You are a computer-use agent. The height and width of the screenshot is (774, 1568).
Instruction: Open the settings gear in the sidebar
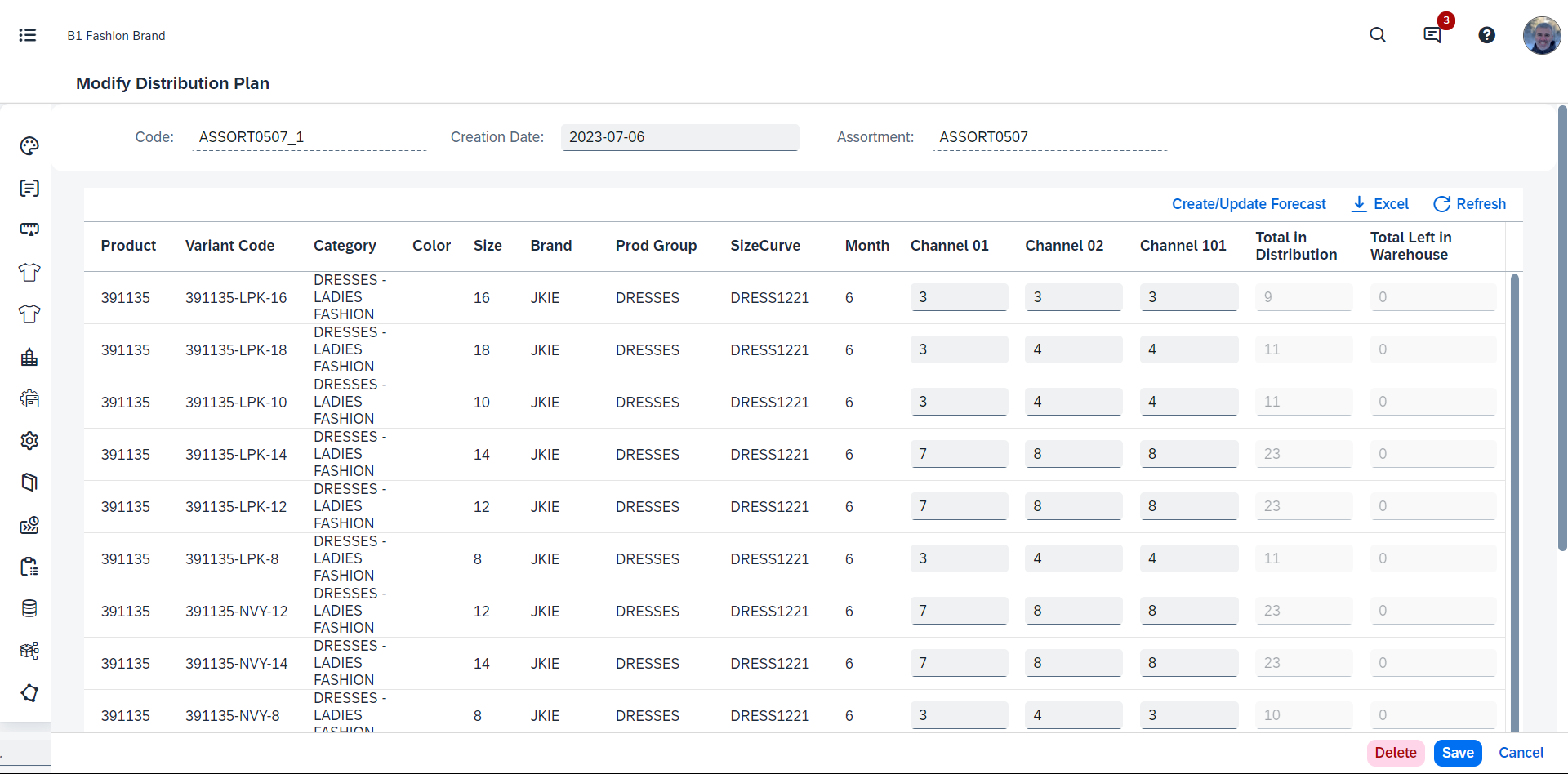[x=29, y=441]
